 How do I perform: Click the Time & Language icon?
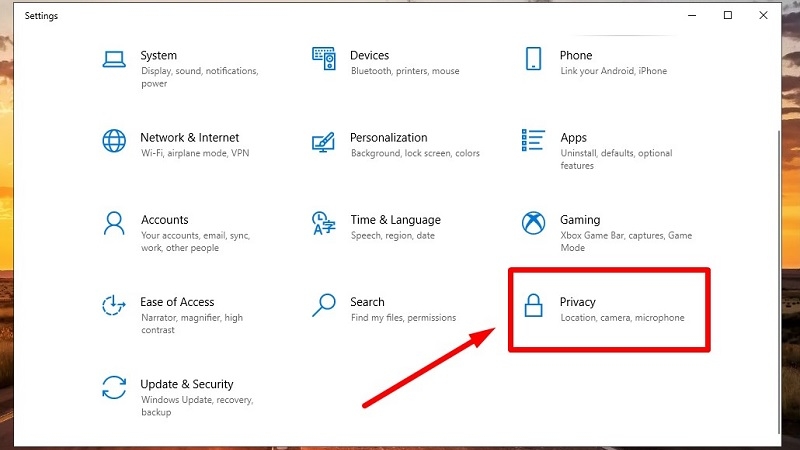click(x=324, y=223)
